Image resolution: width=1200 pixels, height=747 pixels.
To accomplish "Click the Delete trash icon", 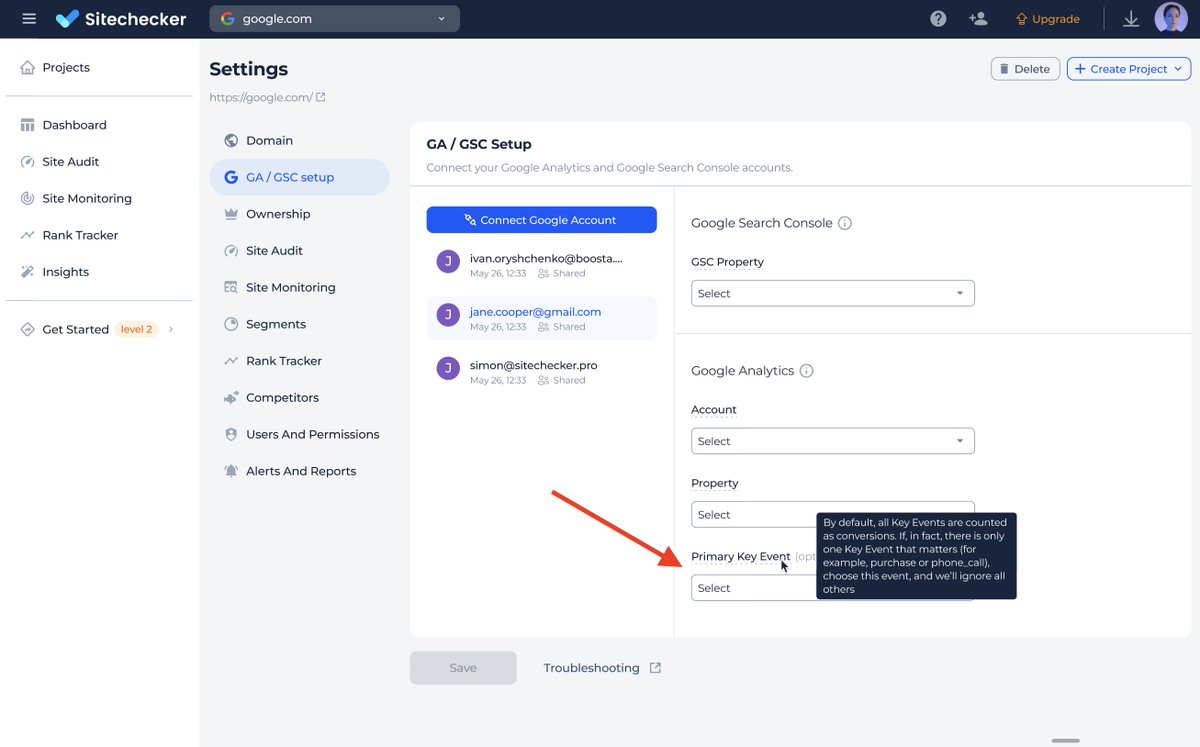I will point(1003,69).
